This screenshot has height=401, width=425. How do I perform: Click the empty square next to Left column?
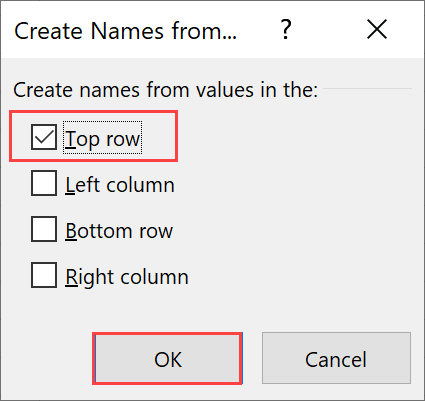(44, 183)
